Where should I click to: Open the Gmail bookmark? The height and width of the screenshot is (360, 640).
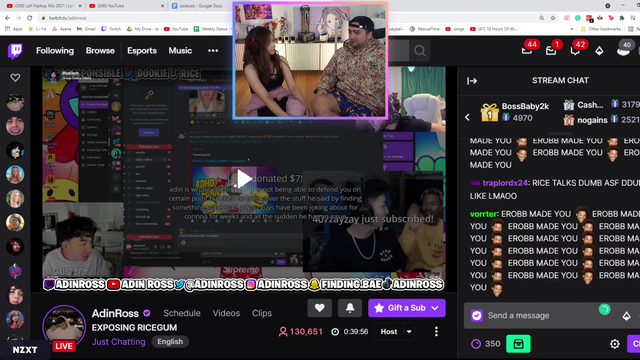[86, 29]
